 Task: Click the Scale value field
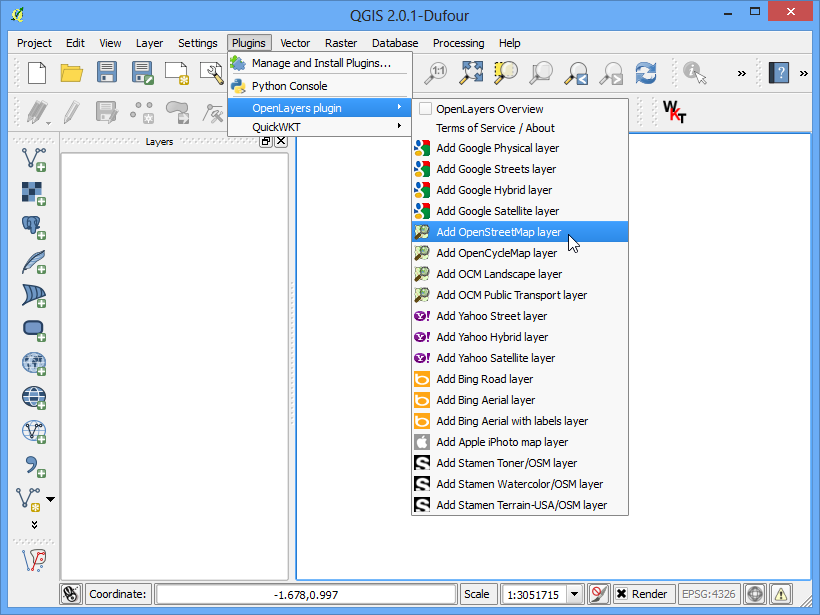click(534, 595)
